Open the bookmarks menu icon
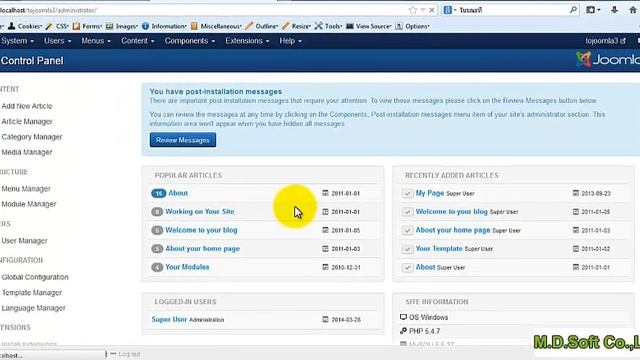 coord(593,9)
